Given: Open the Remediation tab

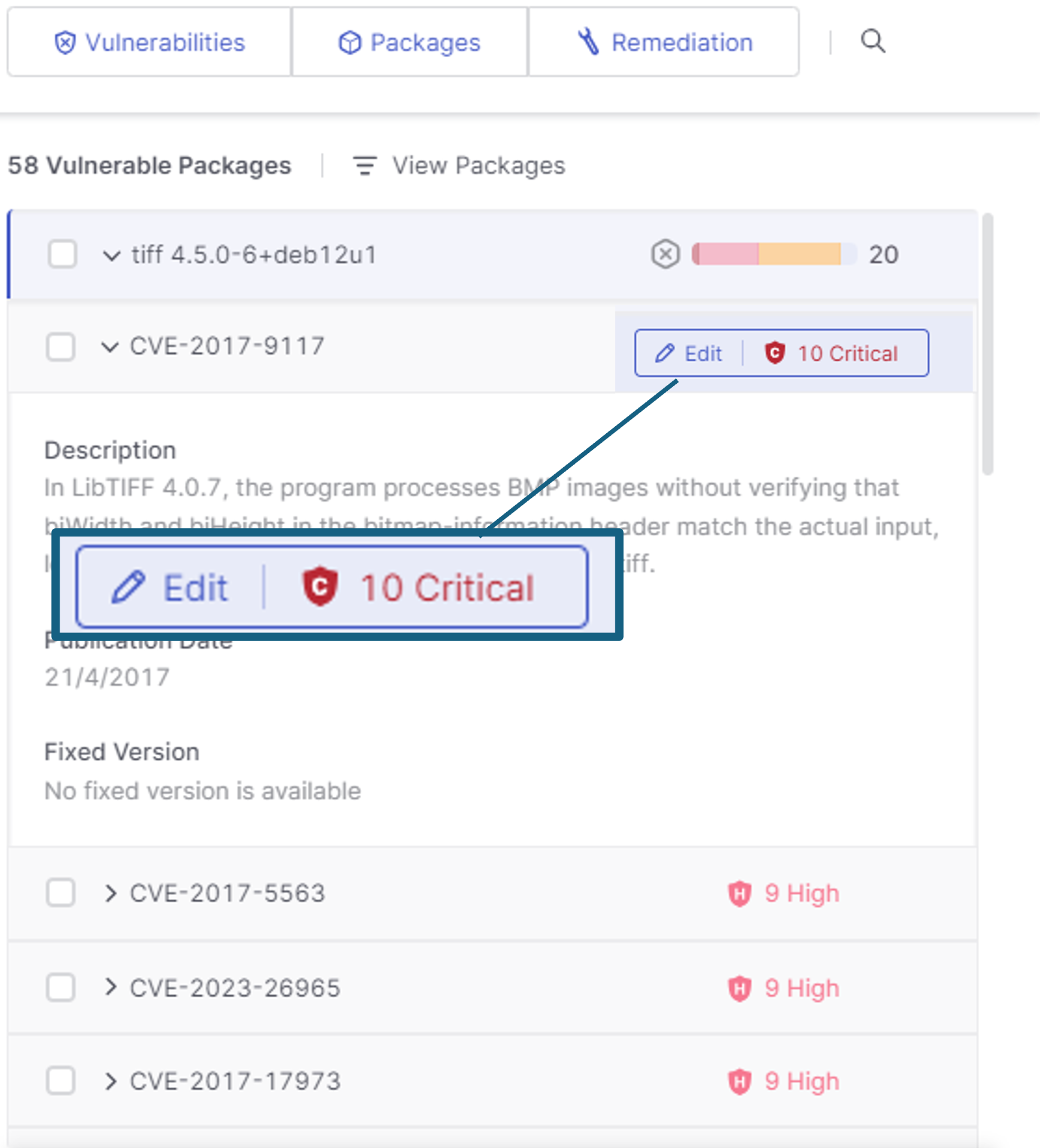Looking at the screenshot, I should 664,42.
